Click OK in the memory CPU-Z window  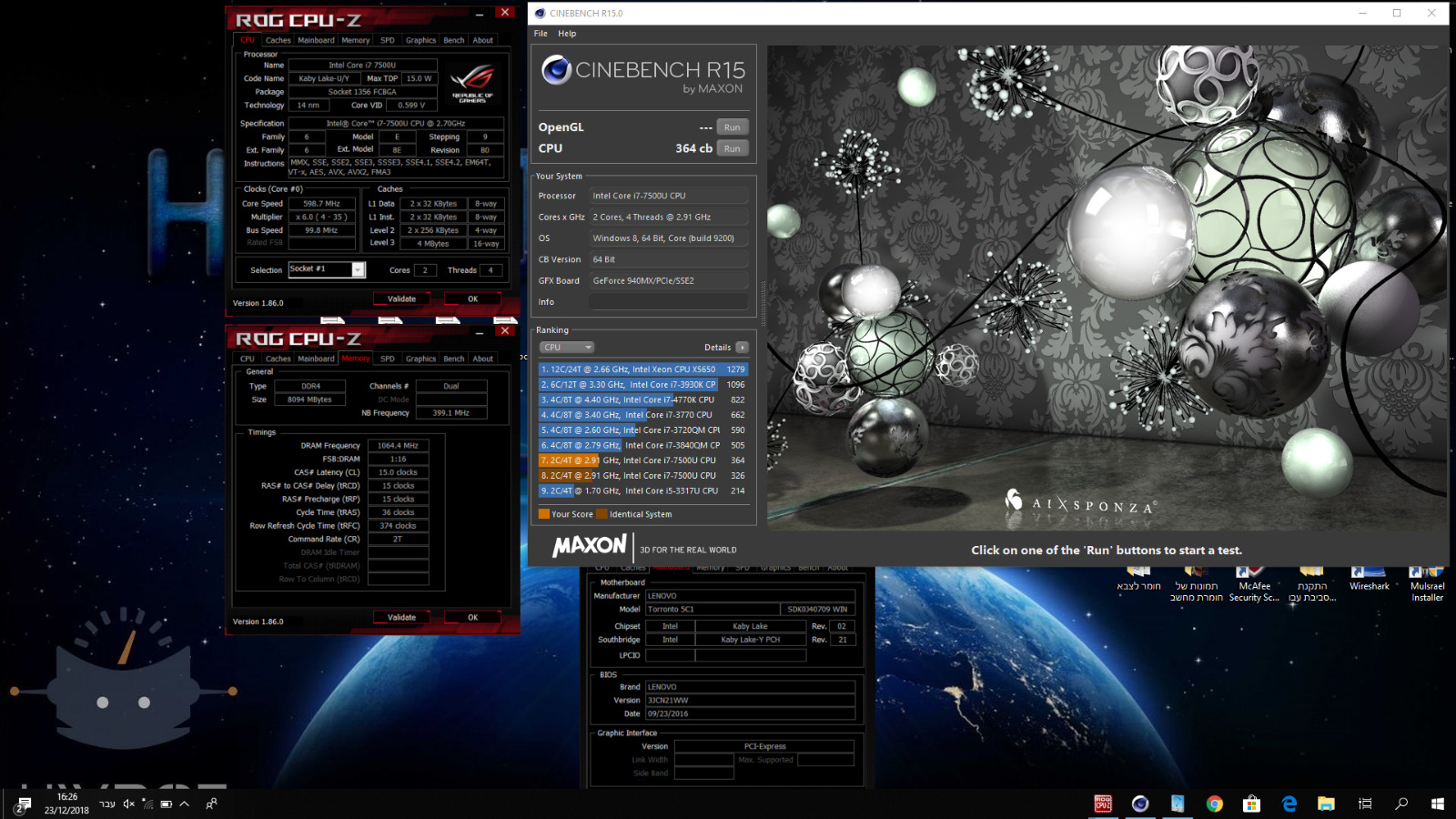click(x=472, y=617)
